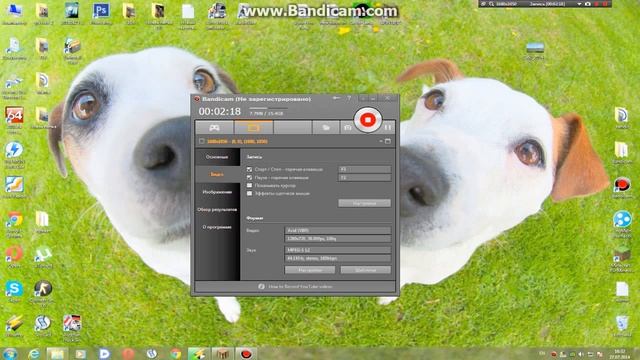
Task: Take a screenshot with the camera icon
Action: click(347, 128)
